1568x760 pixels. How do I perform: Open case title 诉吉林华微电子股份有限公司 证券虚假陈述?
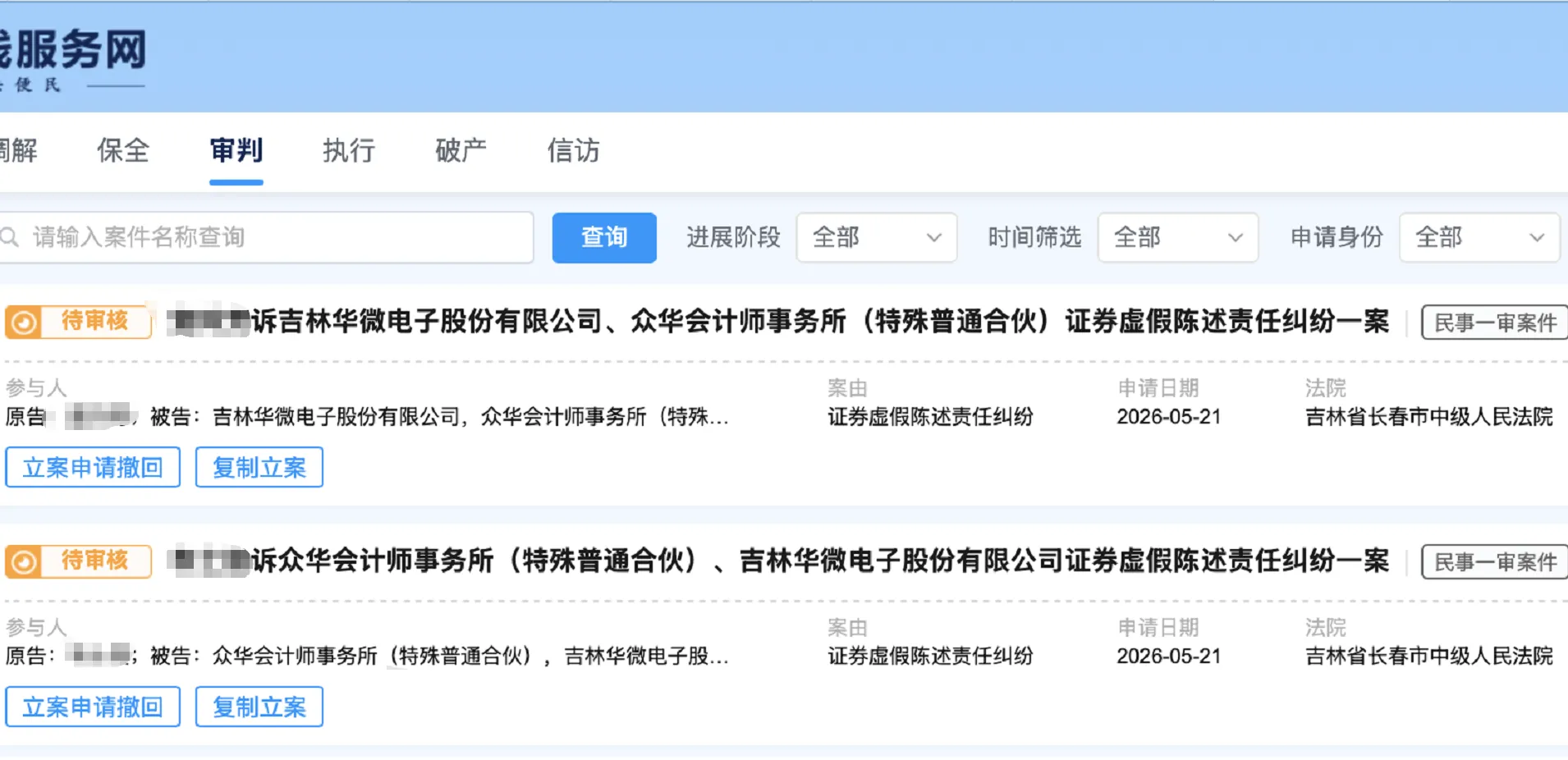point(778,321)
